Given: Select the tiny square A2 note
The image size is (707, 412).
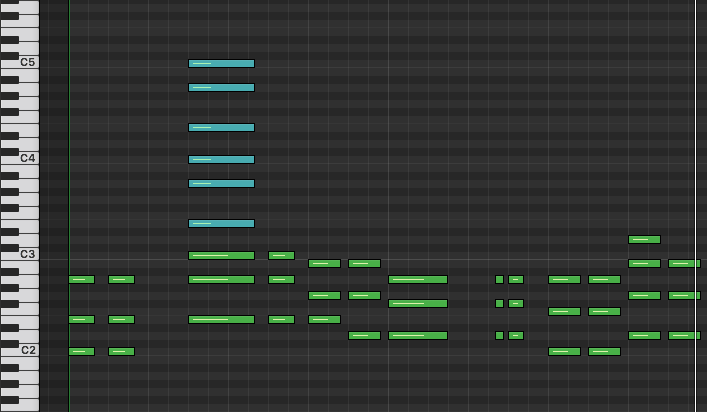Looking at the screenshot, I should [x=499, y=279].
